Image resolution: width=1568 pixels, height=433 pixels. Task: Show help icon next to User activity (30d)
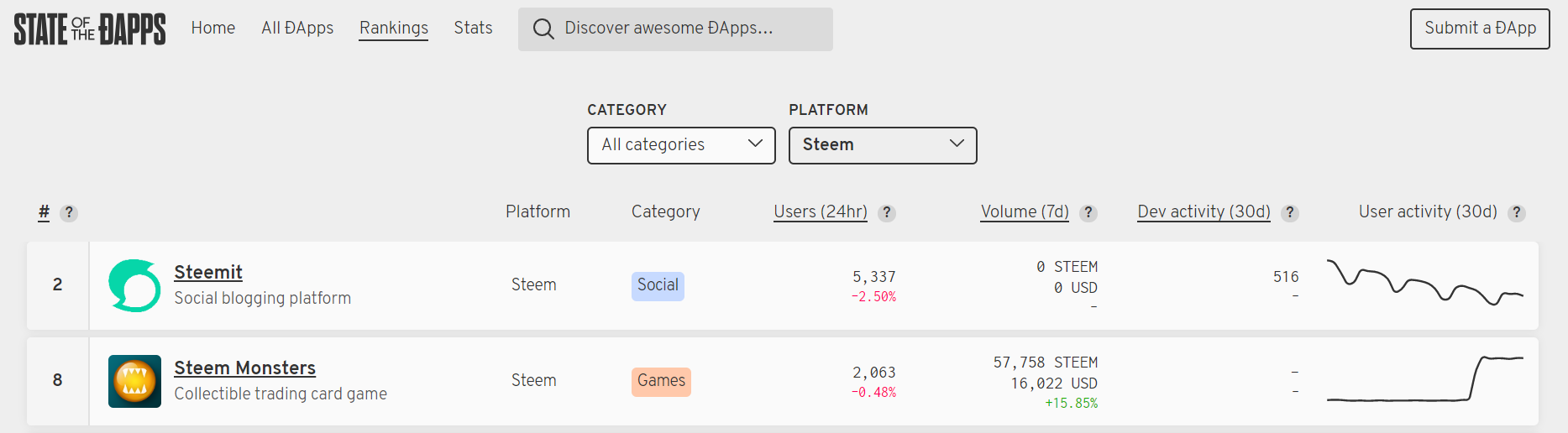pyautogui.click(x=1517, y=213)
